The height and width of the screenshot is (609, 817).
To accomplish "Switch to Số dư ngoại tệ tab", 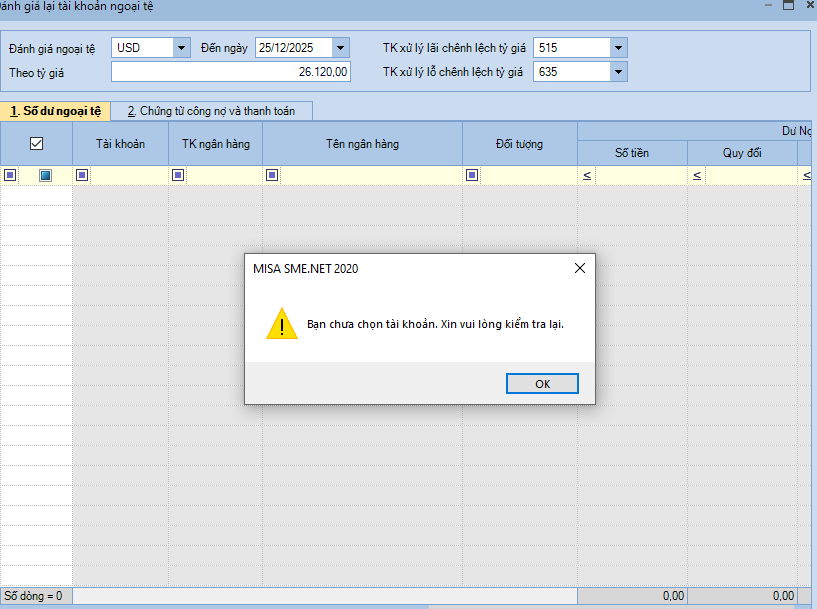I will [56, 111].
